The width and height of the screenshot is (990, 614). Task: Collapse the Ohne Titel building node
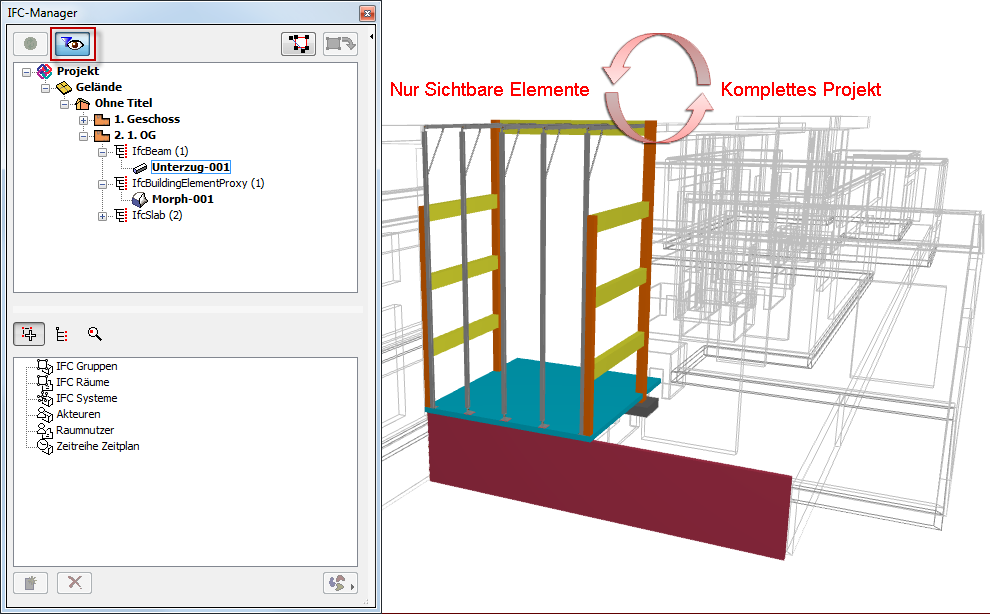tap(64, 104)
